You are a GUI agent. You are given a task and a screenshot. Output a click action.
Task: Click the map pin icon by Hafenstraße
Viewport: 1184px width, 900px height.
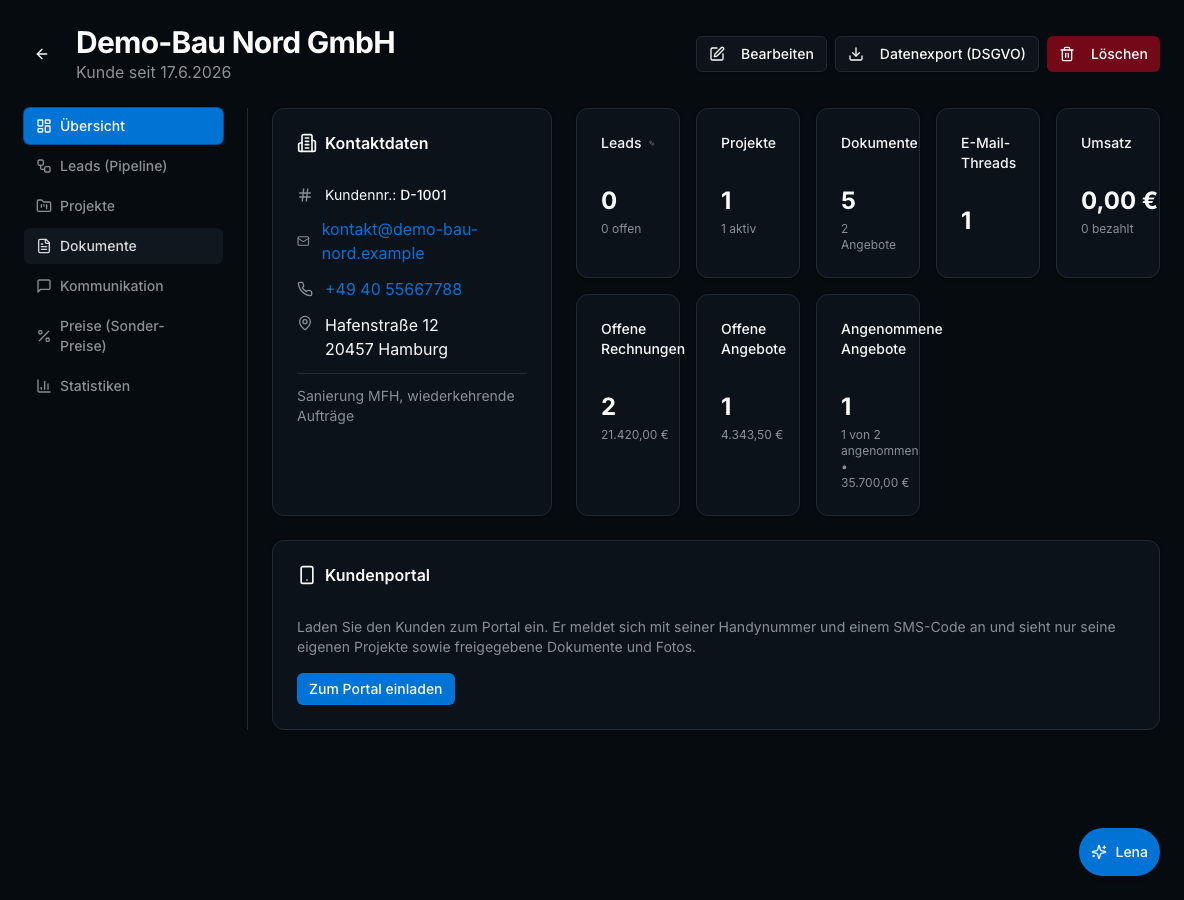(x=304, y=324)
